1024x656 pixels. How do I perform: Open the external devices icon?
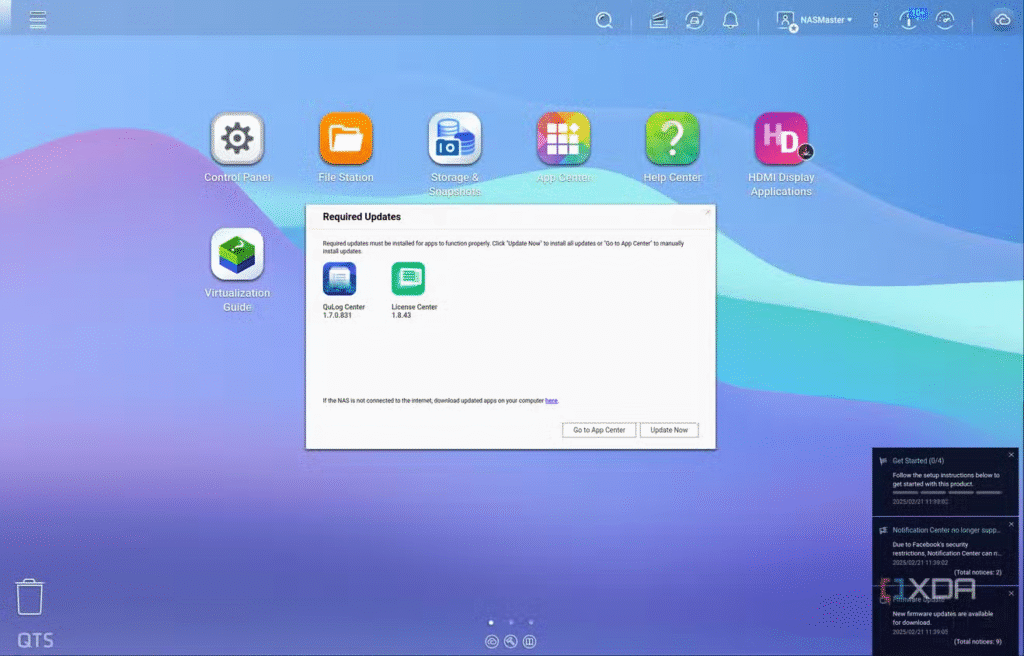pyautogui.click(x=694, y=20)
